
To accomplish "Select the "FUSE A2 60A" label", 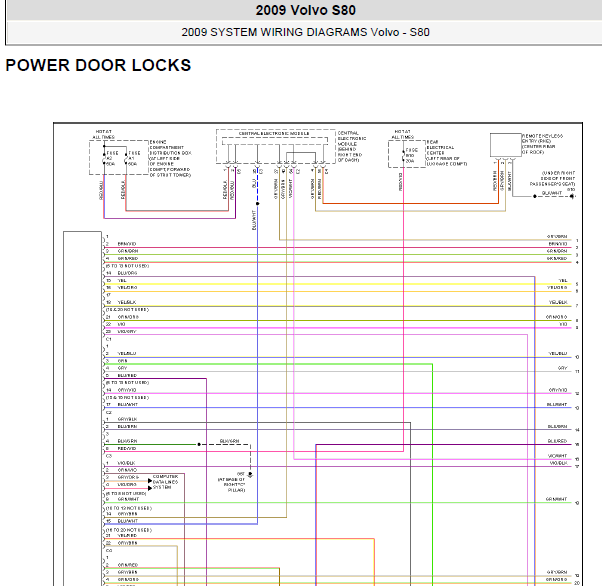I will (x=112, y=158).
